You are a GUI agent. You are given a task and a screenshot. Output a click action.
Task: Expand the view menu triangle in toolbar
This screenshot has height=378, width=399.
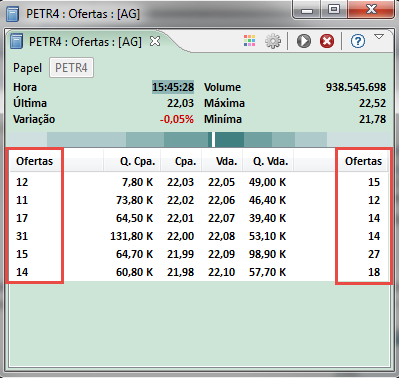pyautogui.click(x=379, y=36)
